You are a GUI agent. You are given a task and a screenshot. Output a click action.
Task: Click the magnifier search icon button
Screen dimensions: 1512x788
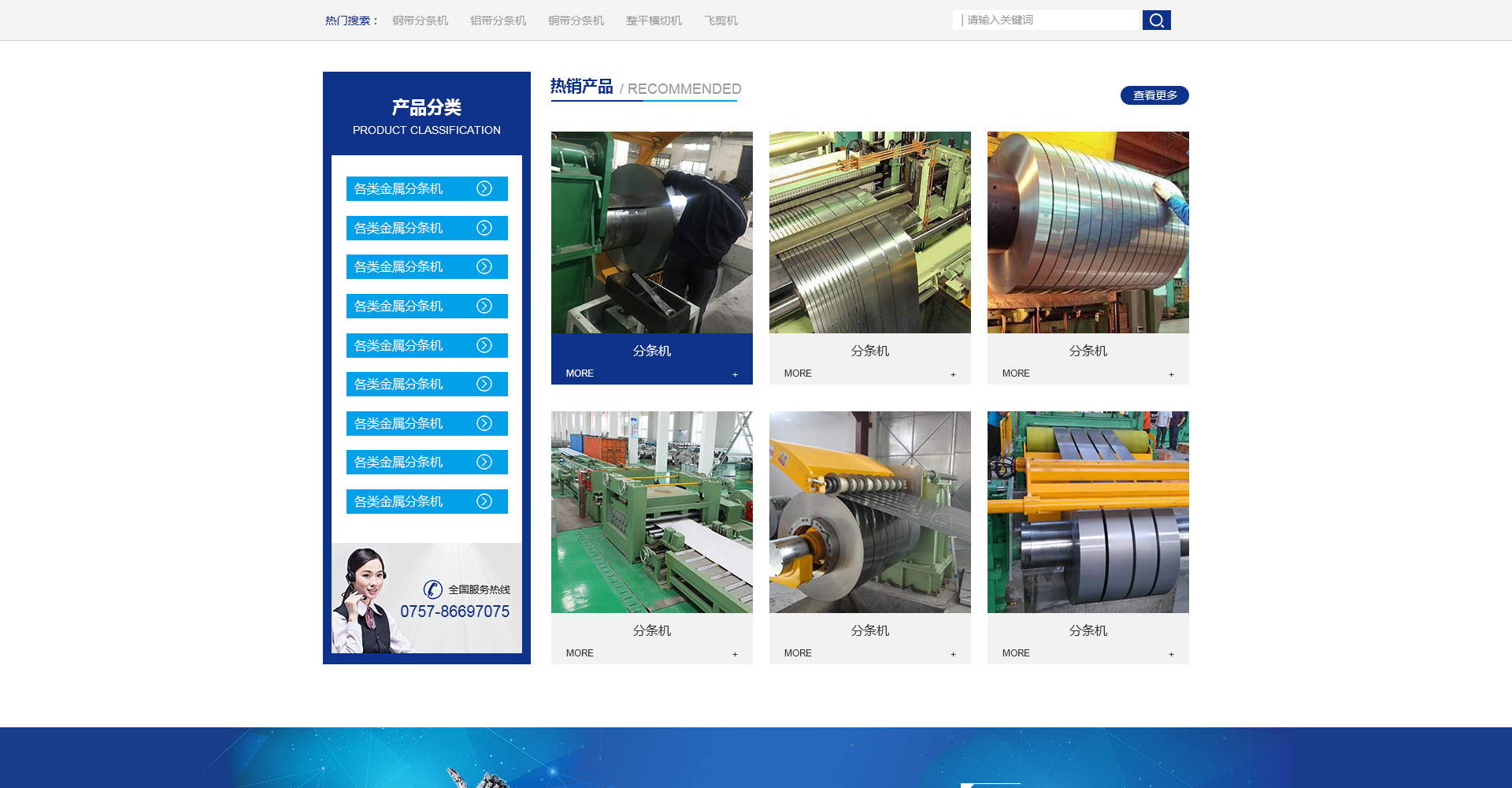click(1156, 20)
